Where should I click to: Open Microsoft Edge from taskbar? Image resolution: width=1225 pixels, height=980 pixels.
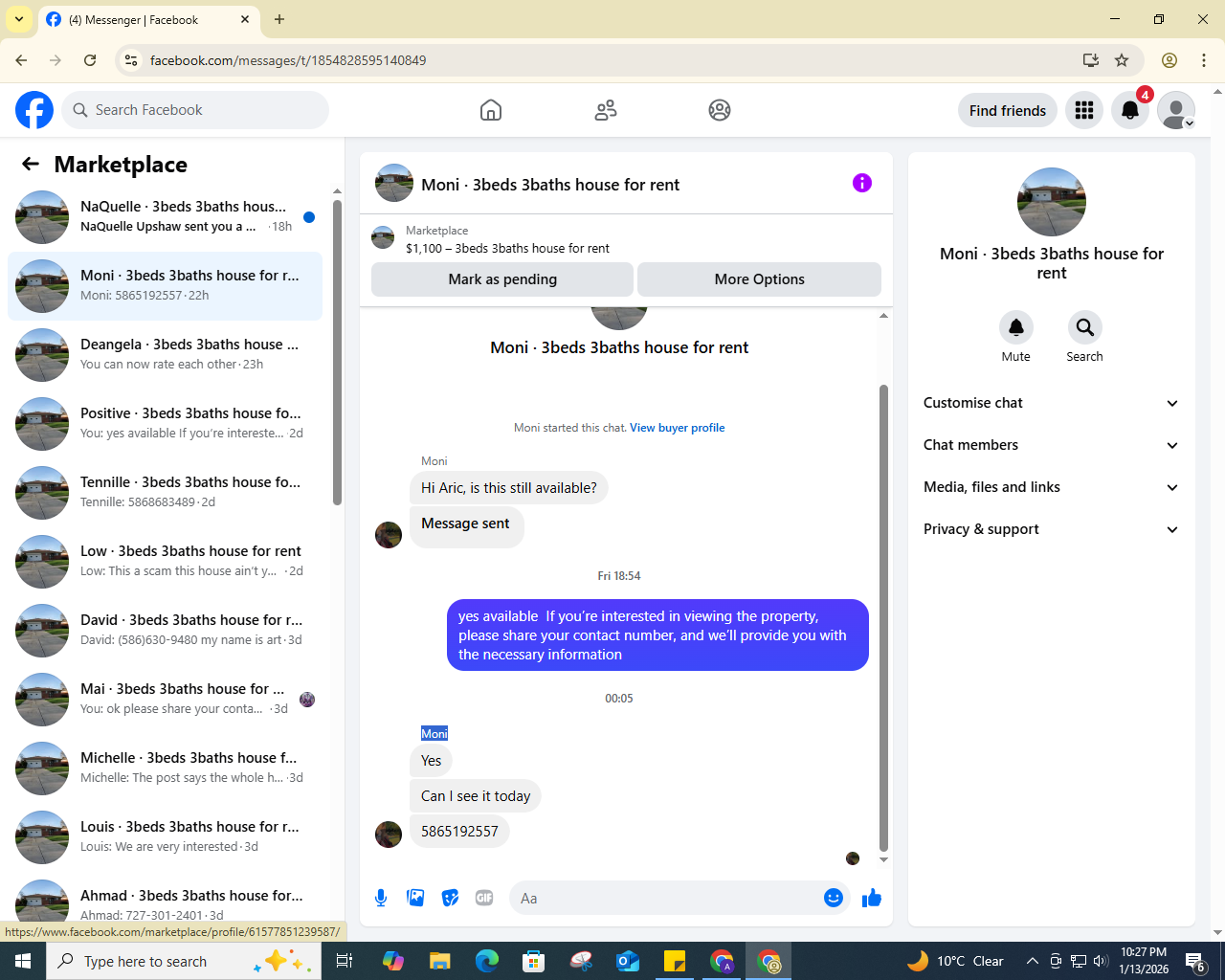click(x=487, y=961)
